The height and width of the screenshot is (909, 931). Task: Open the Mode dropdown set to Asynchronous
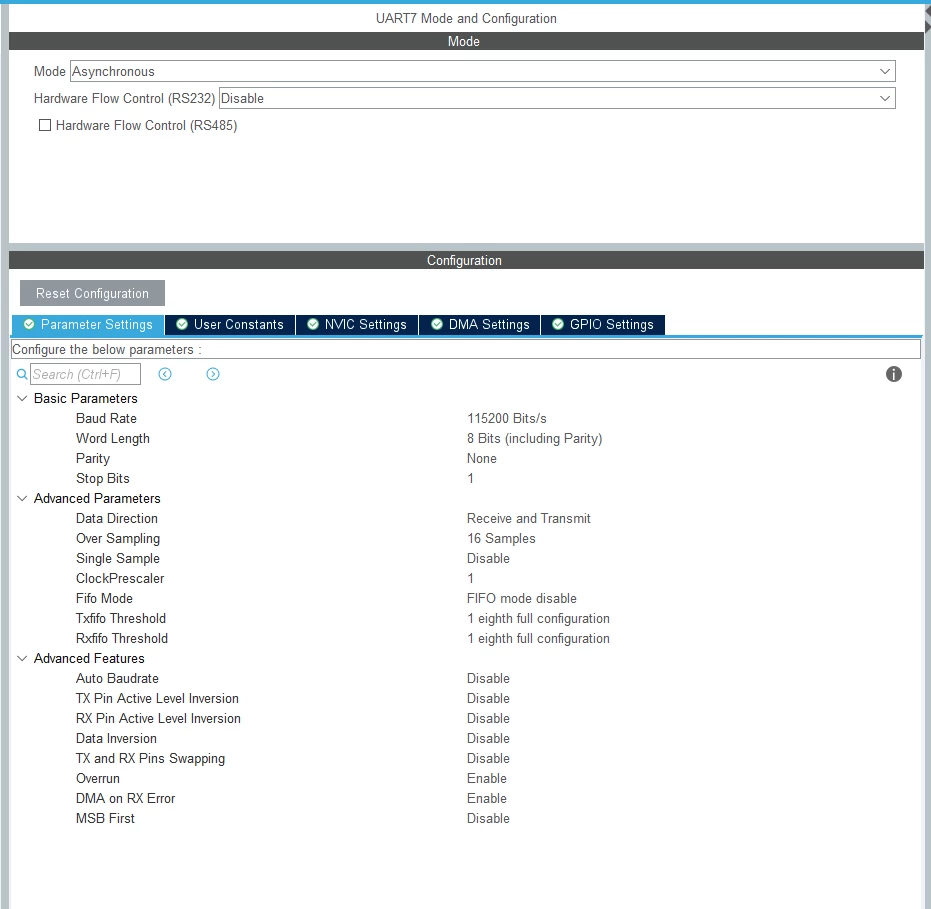(x=483, y=71)
